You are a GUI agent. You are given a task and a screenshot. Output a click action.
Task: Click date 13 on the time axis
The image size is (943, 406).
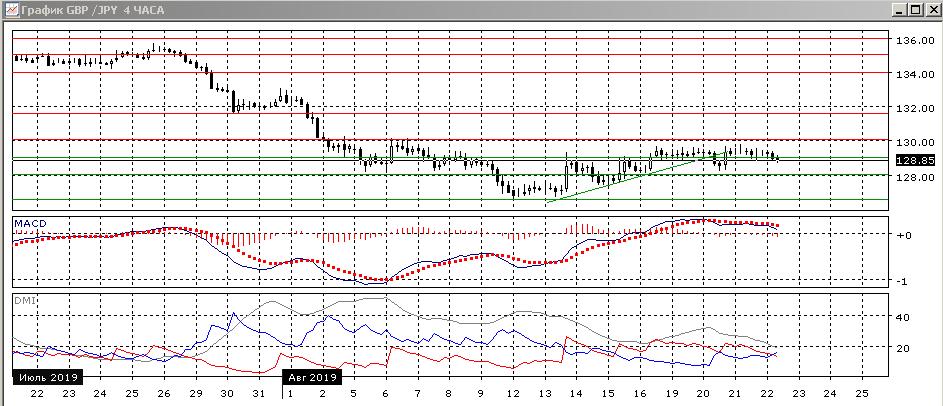pyautogui.click(x=544, y=394)
